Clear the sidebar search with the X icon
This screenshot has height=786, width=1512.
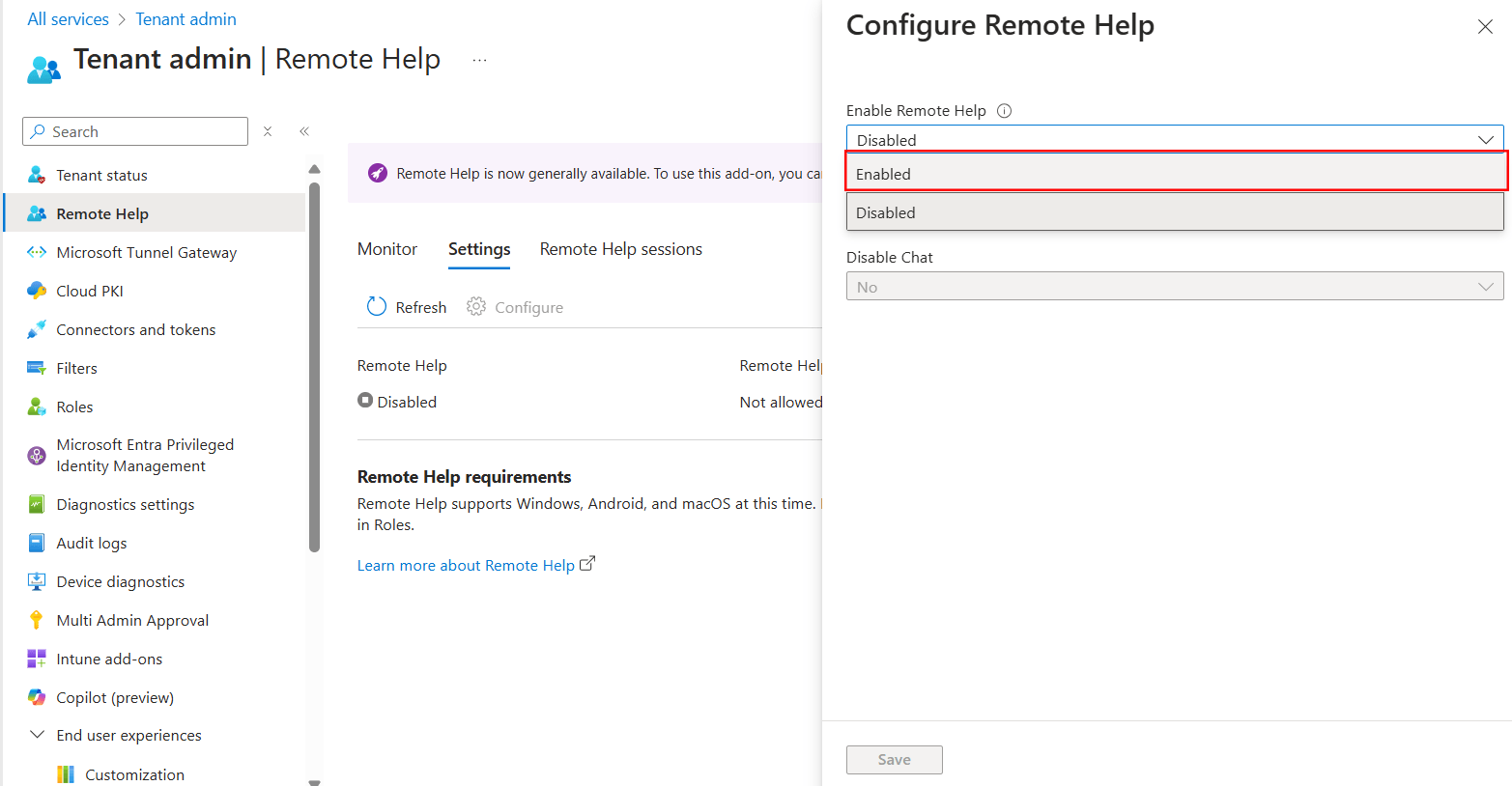tap(268, 131)
